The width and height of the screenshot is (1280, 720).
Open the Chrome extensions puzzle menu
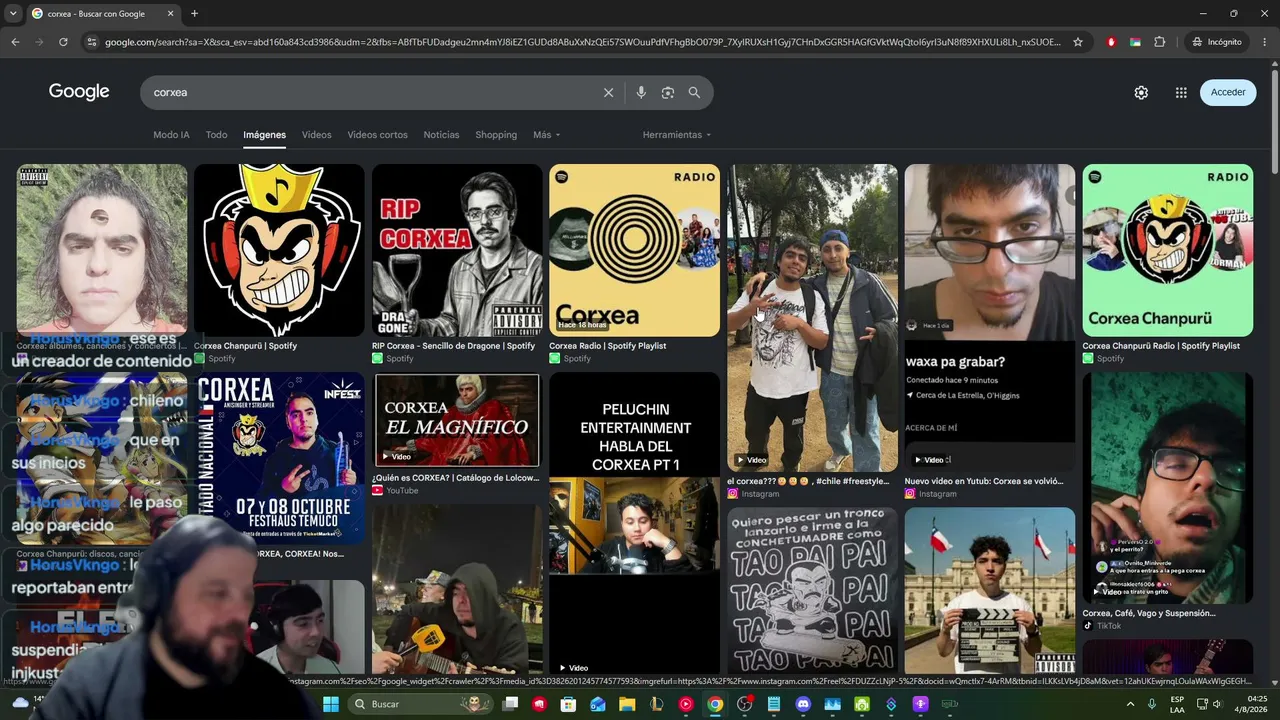(x=1160, y=42)
